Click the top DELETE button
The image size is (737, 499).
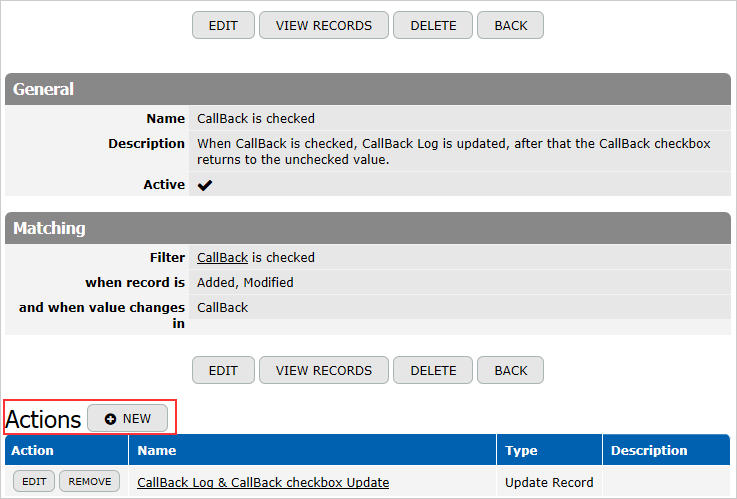433,25
